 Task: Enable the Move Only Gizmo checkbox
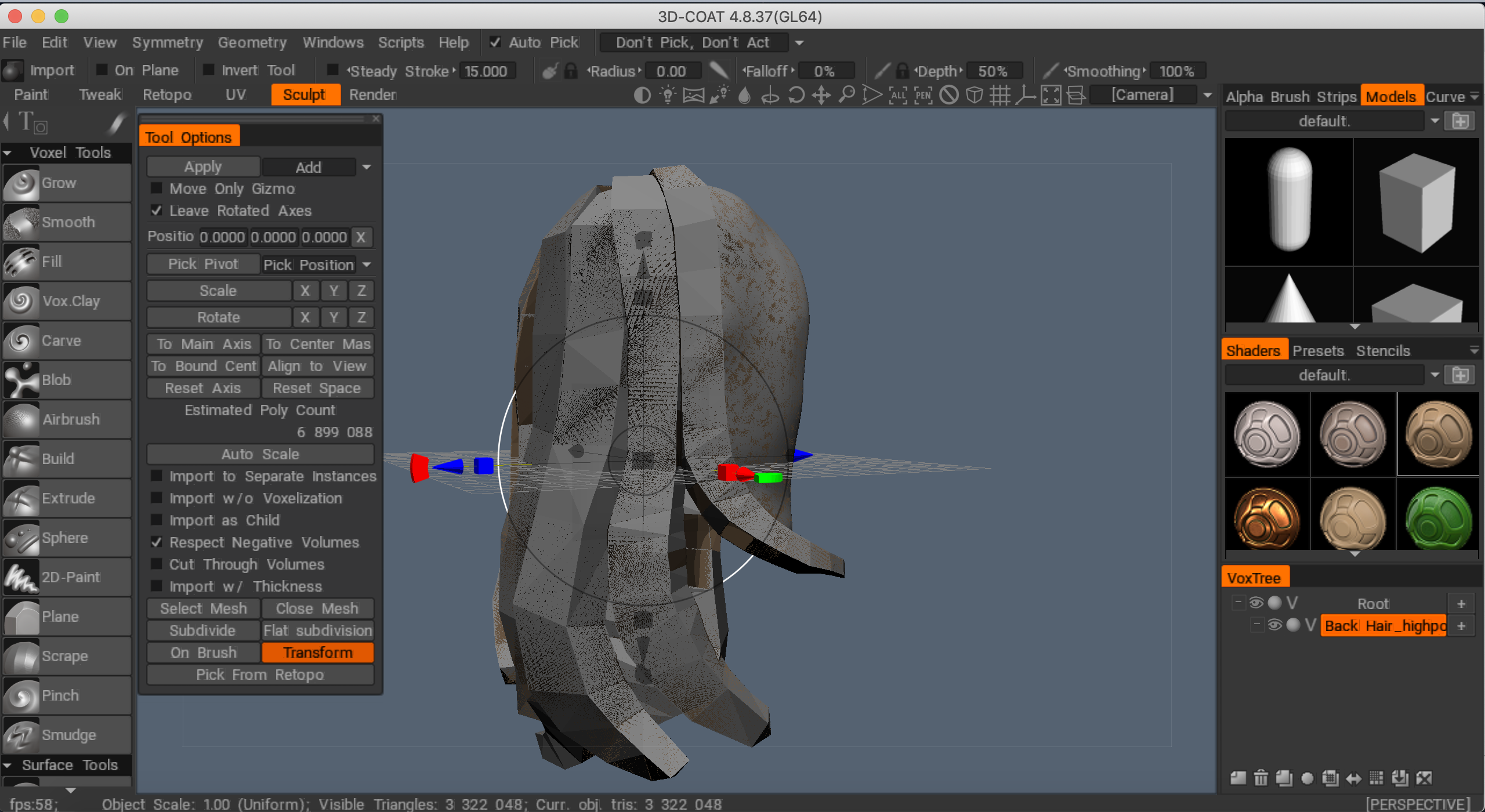156,188
